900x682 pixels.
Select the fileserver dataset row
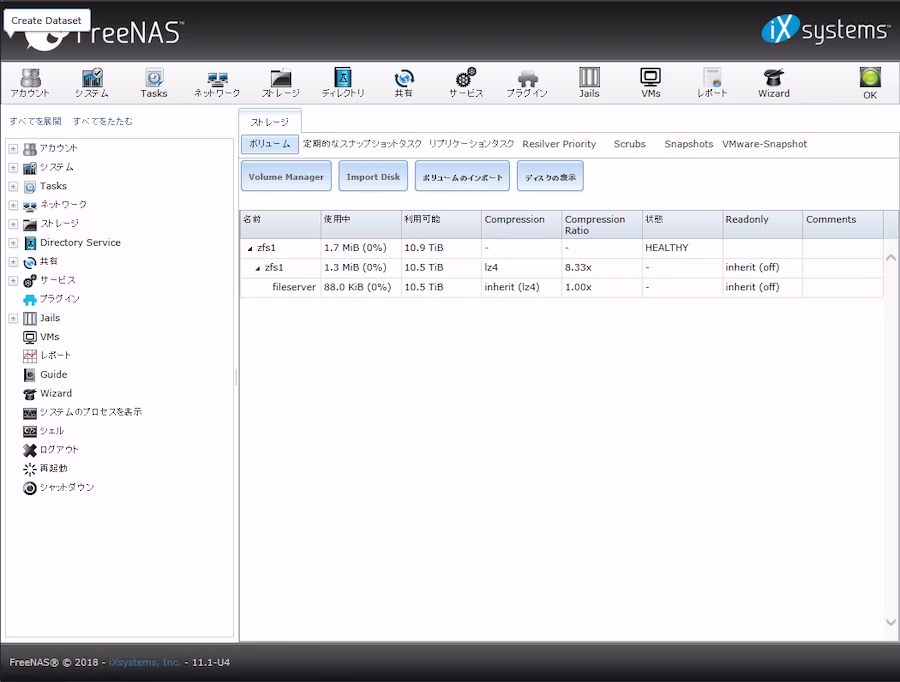click(x=561, y=287)
